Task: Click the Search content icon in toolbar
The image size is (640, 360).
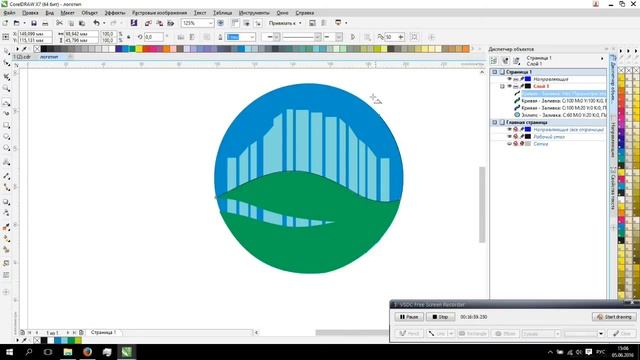Action: pyautogui.click(x=134, y=23)
